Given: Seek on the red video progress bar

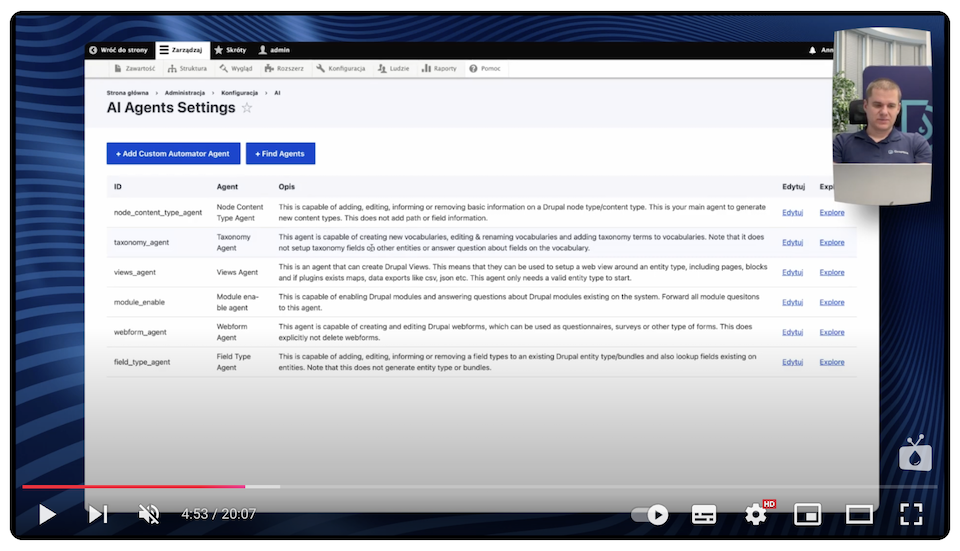Looking at the screenshot, I should tap(133, 487).
